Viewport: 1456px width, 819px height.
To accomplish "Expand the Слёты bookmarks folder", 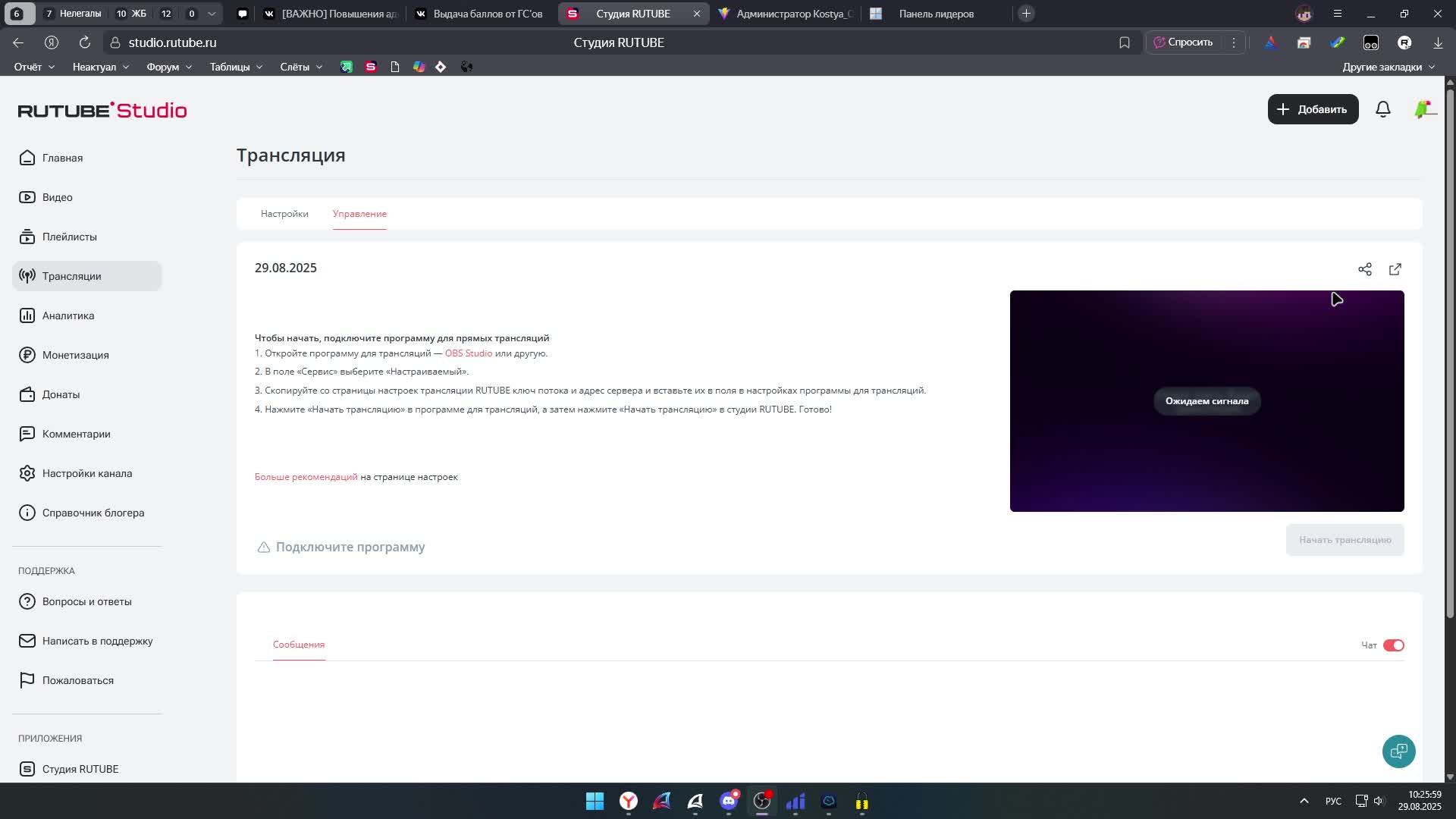I will (x=301, y=67).
